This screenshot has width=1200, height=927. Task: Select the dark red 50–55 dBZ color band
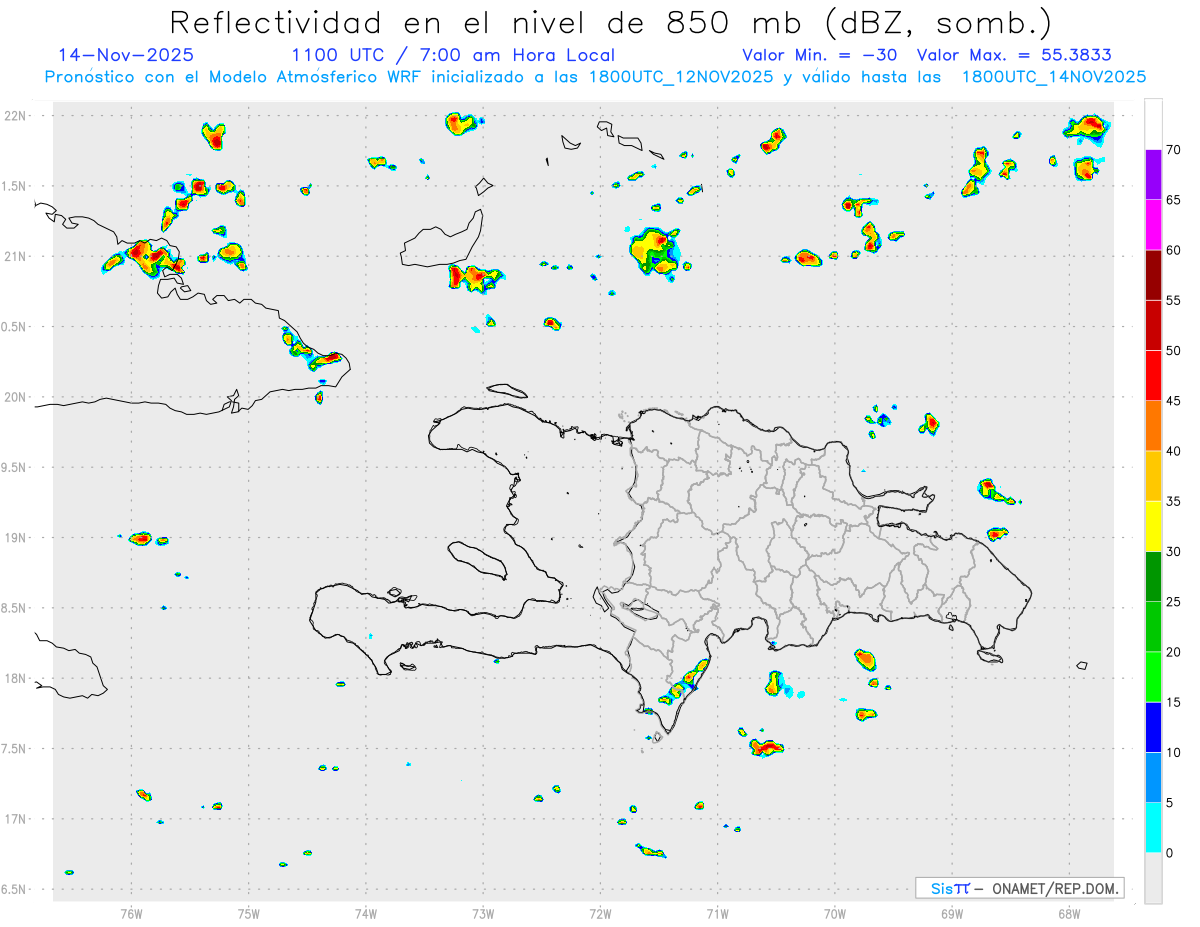click(1153, 325)
